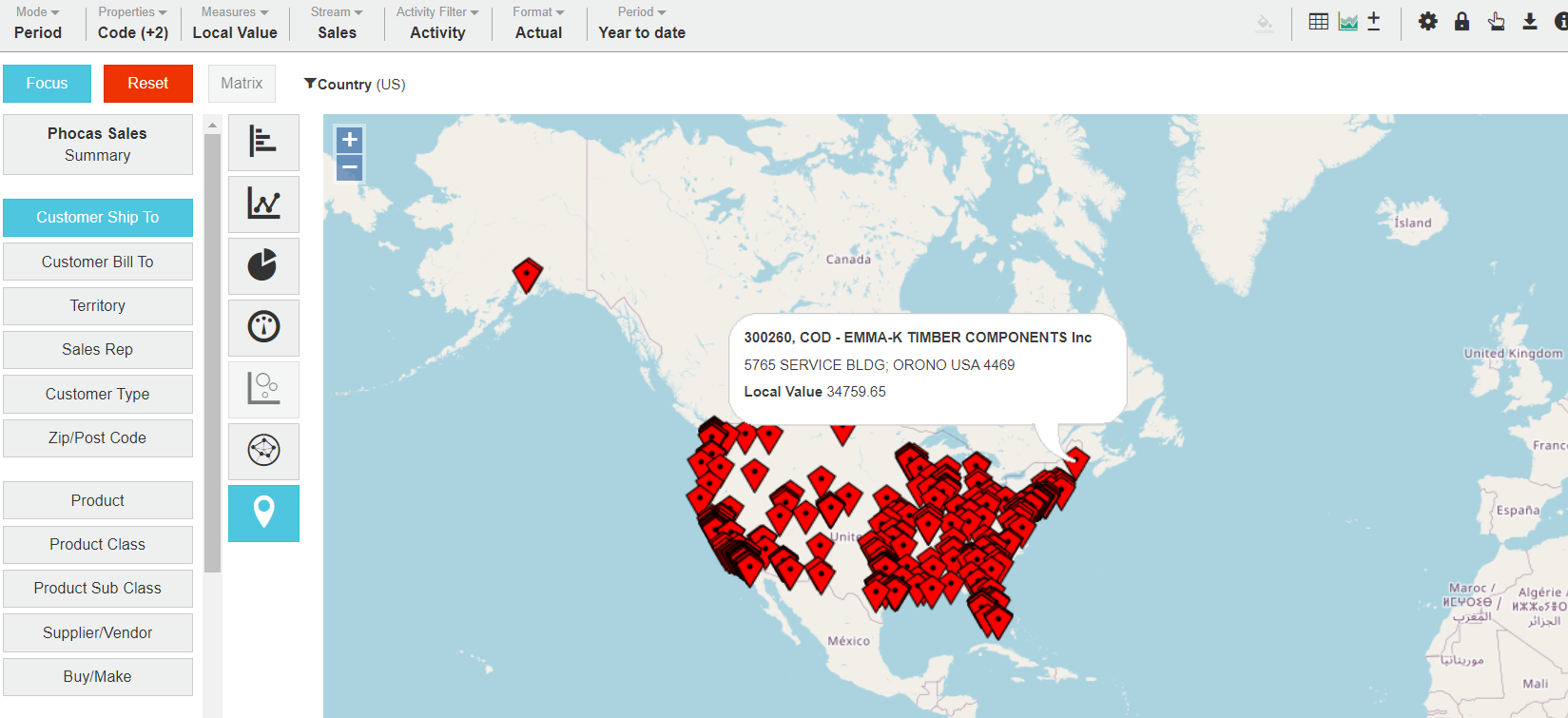Screen dimensions: 1568x718
Task: Click the Focus button
Action: [x=48, y=84]
